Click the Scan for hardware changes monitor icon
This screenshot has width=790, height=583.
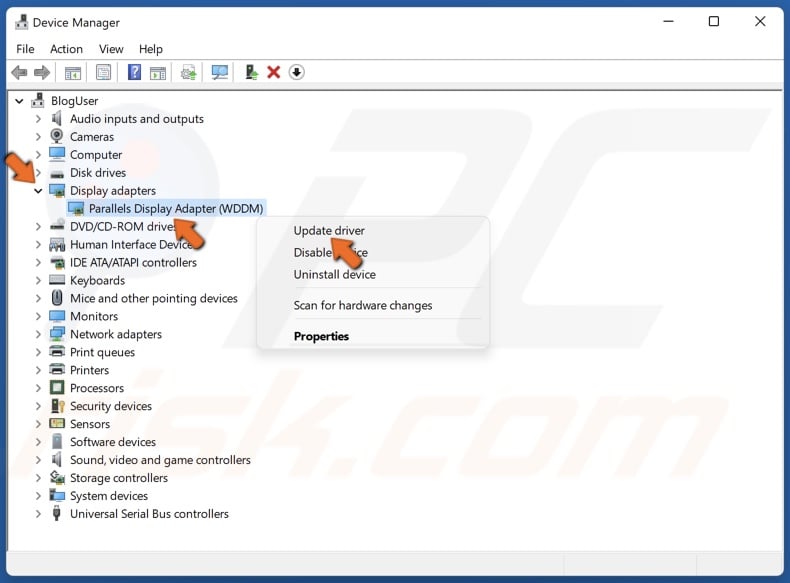click(220, 73)
